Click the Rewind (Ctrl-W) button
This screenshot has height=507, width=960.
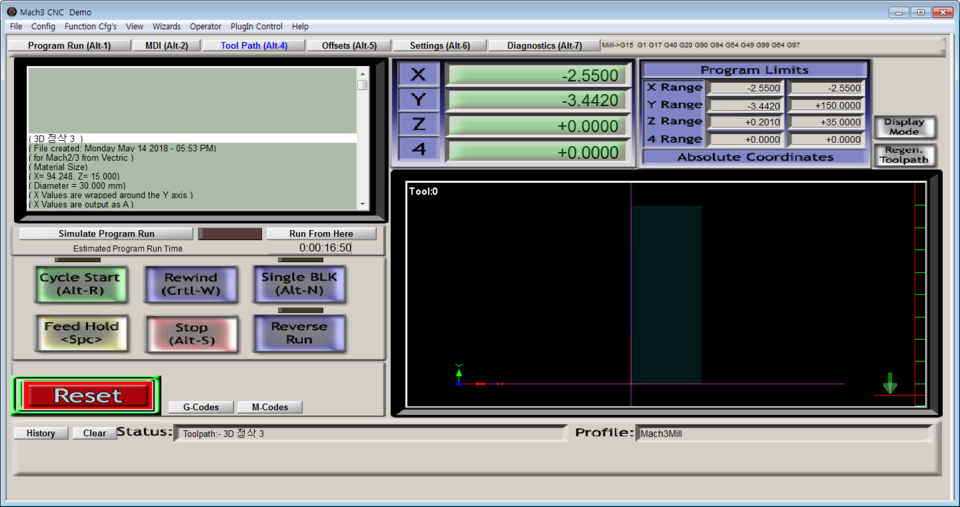[x=191, y=284]
